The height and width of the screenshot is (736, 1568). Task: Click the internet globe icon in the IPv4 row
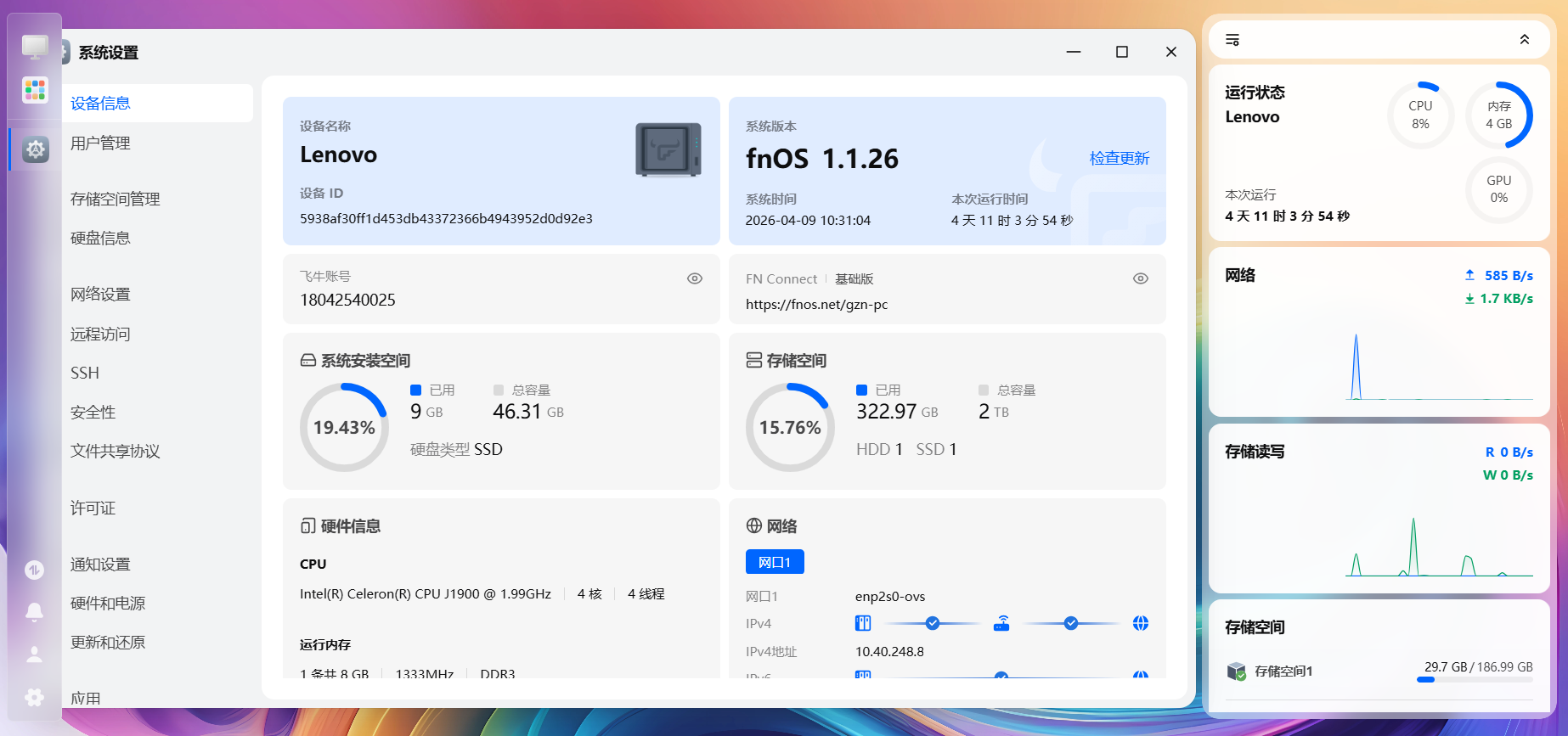click(1141, 624)
